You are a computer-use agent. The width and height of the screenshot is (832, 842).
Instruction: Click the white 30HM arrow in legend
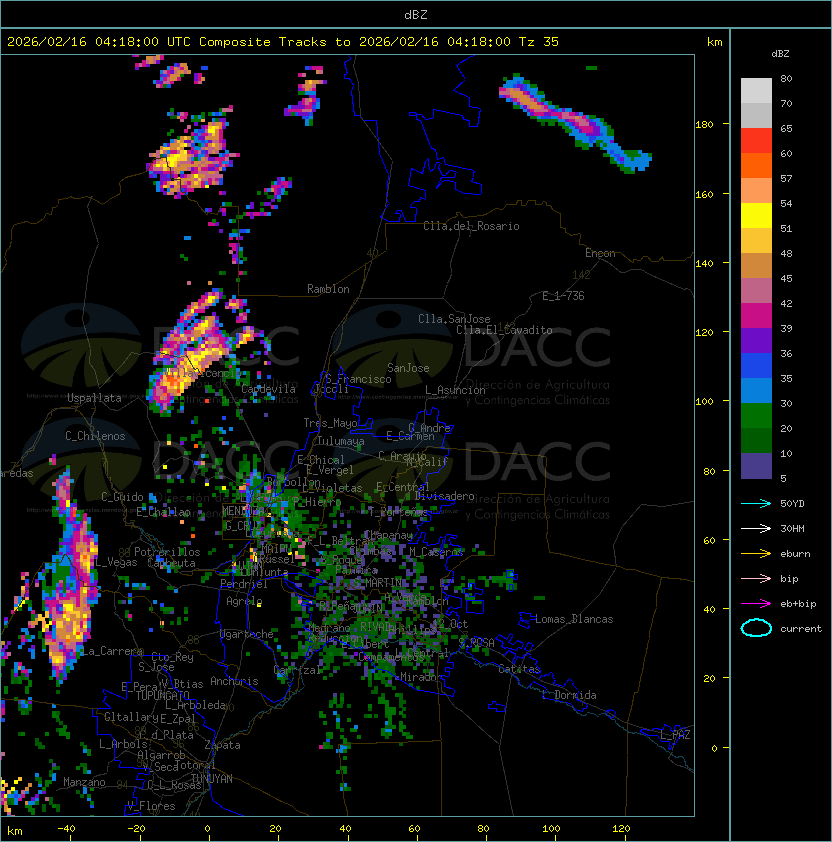coord(756,528)
